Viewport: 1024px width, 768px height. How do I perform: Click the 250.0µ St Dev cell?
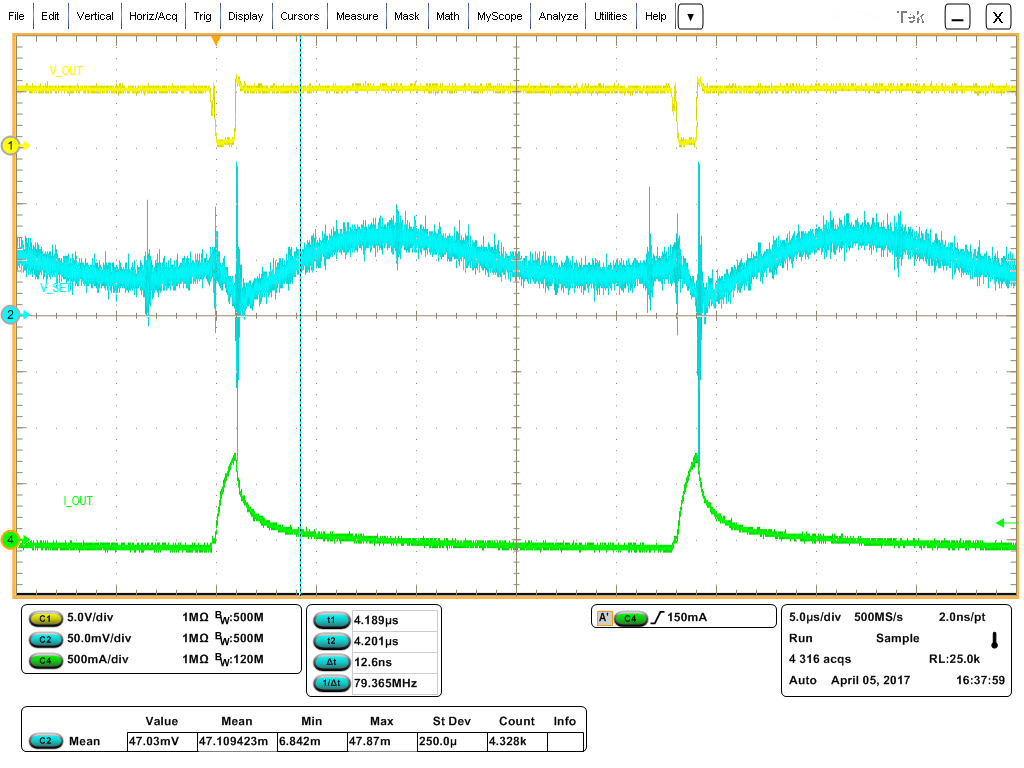[x=452, y=741]
